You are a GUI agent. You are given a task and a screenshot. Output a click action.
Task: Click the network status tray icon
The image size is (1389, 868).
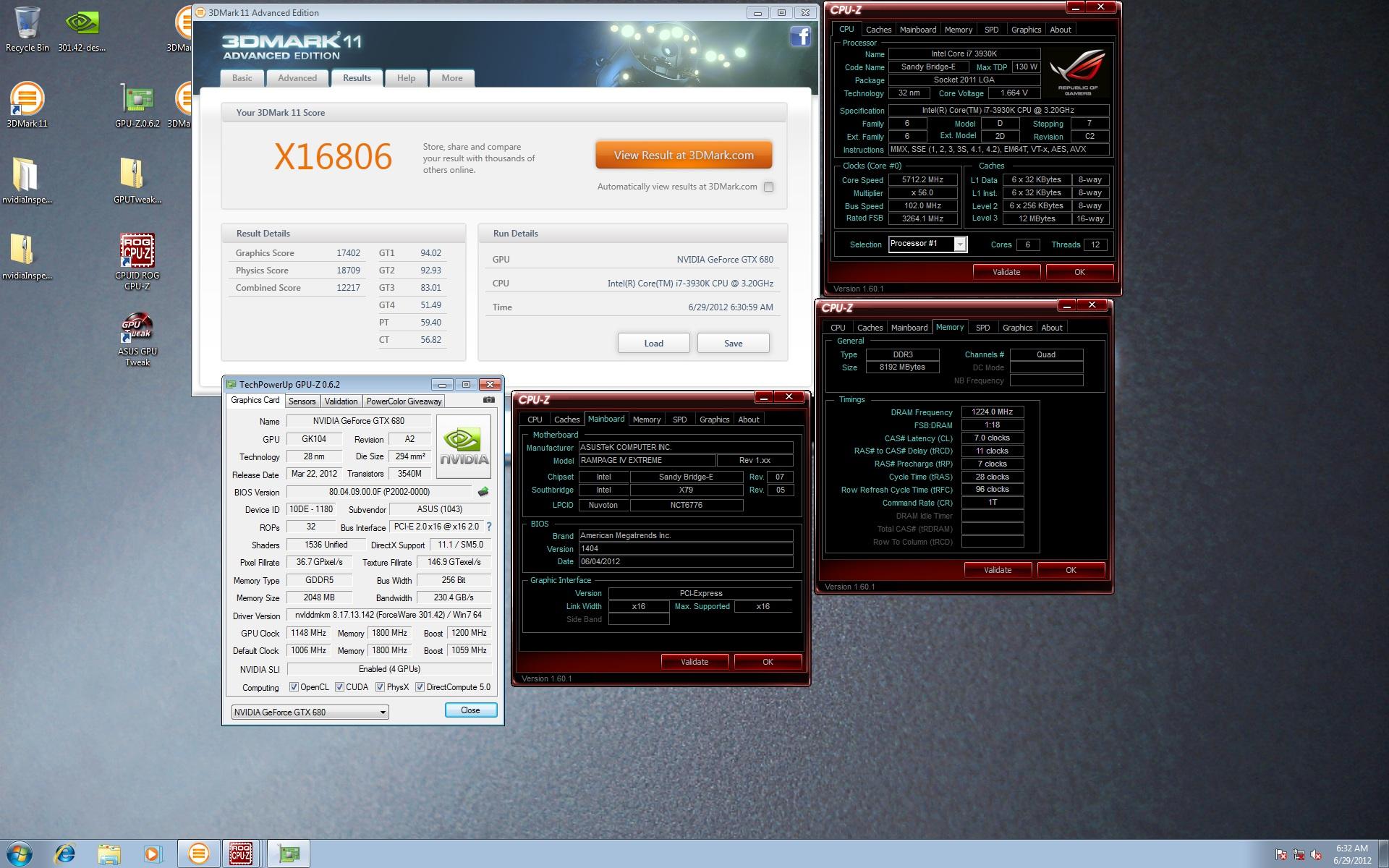point(1299,854)
